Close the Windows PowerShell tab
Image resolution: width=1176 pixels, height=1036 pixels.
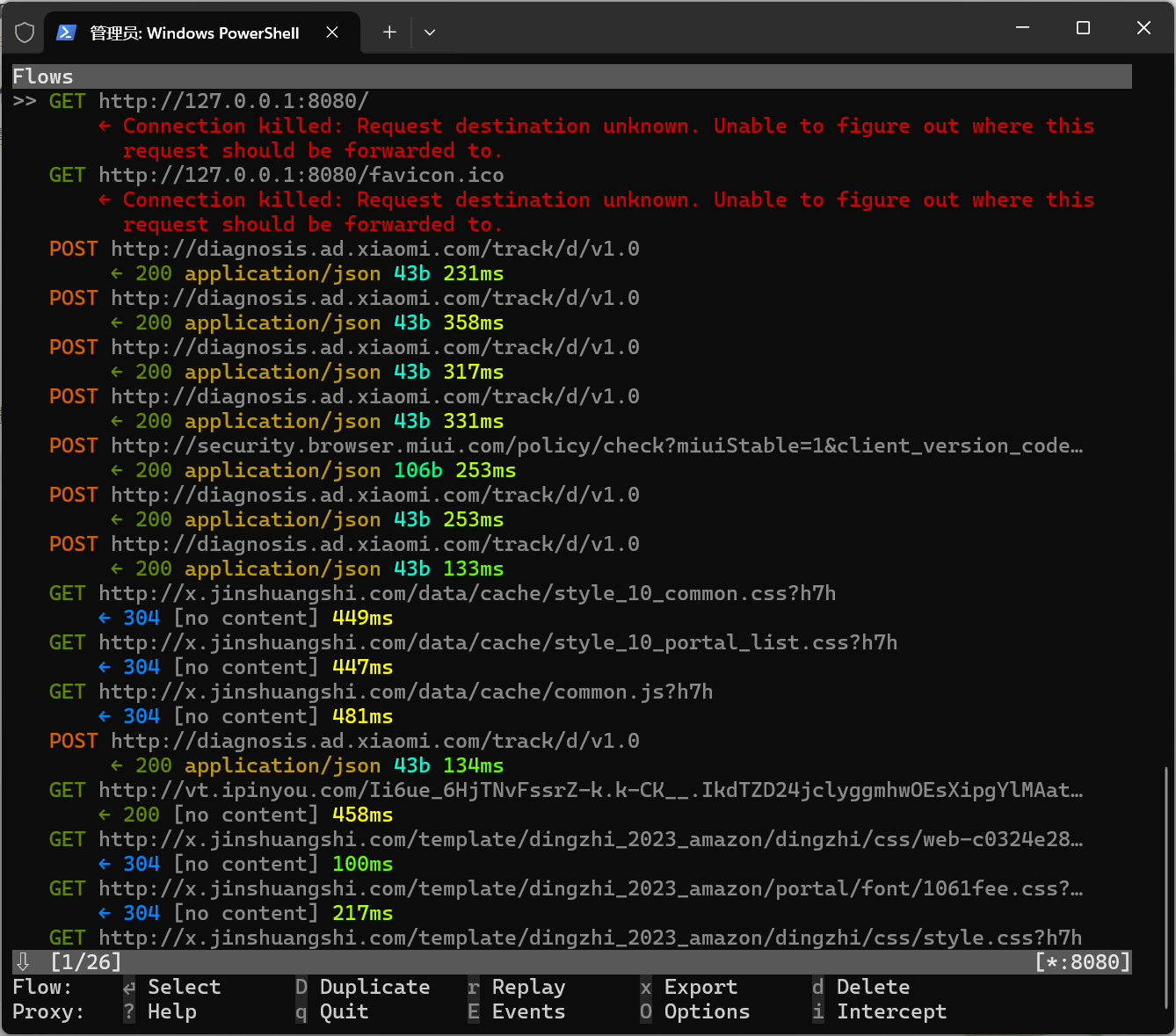tap(332, 33)
